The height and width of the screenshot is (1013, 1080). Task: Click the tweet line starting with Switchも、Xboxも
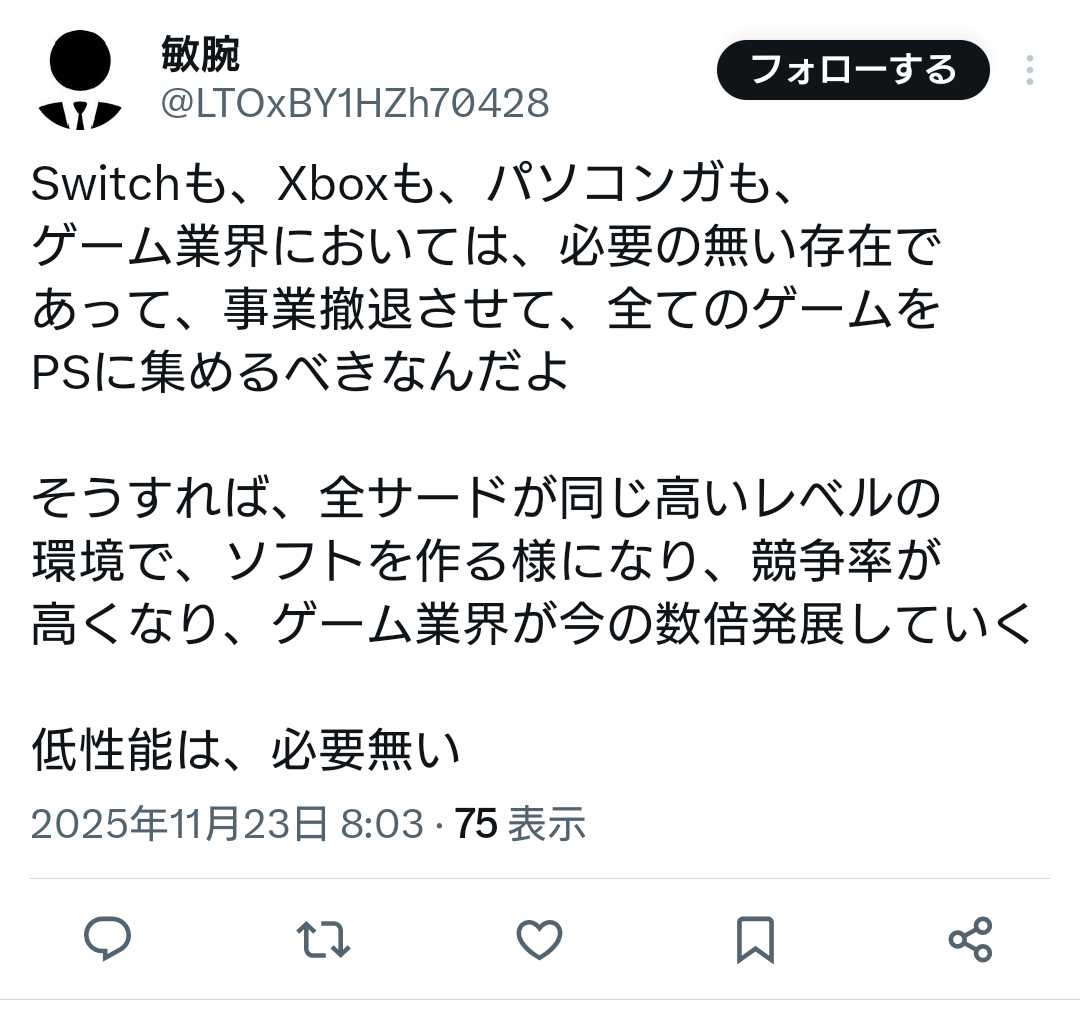tap(412, 184)
